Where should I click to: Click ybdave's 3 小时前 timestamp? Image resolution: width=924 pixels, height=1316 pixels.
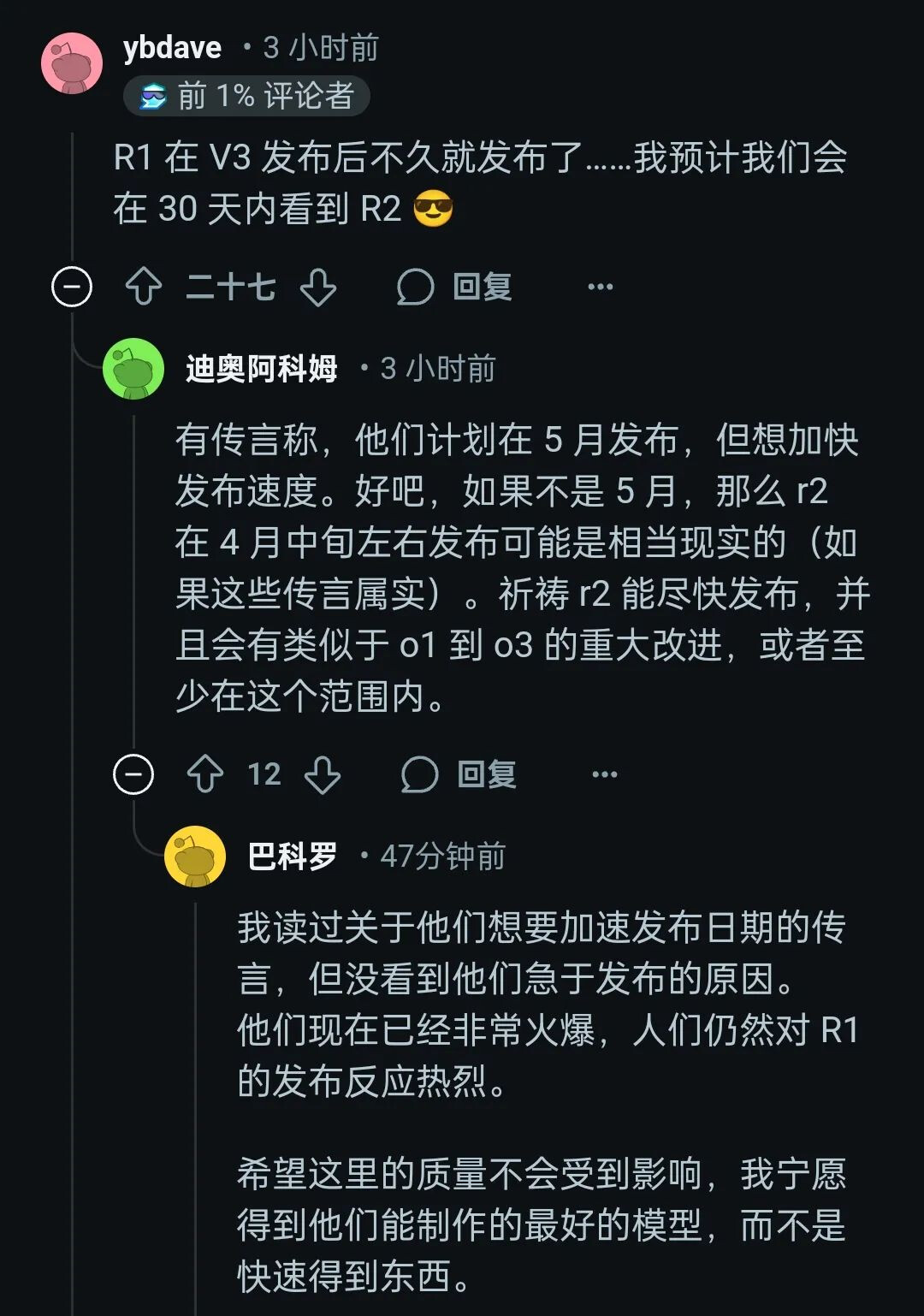[x=320, y=48]
